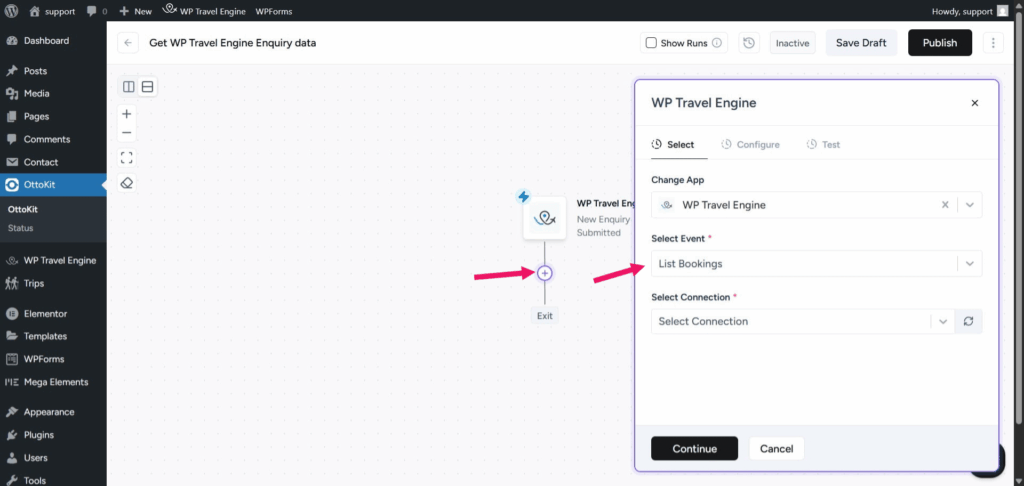Click the user avatar in admin bar

1002,11
